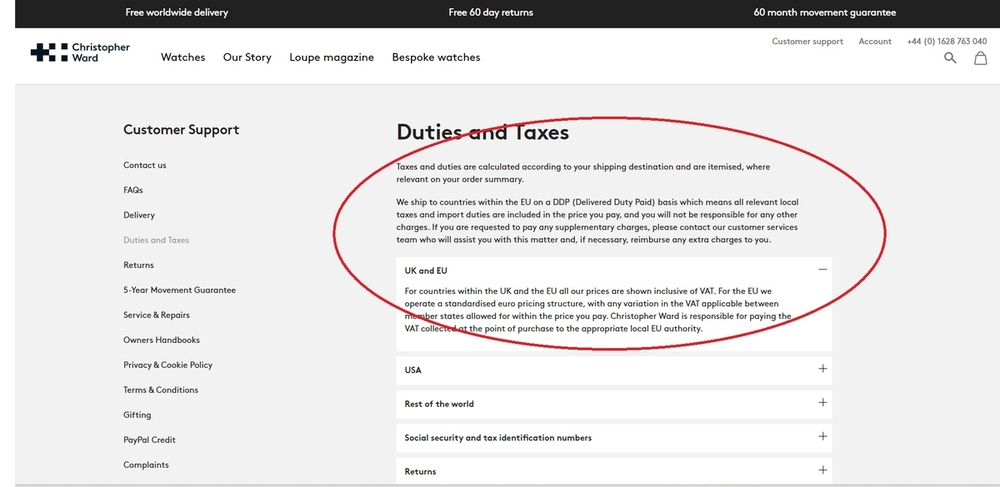The height and width of the screenshot is (487, 1000).
Task: Collapse the UK and EU section
Action: point(822,270)
